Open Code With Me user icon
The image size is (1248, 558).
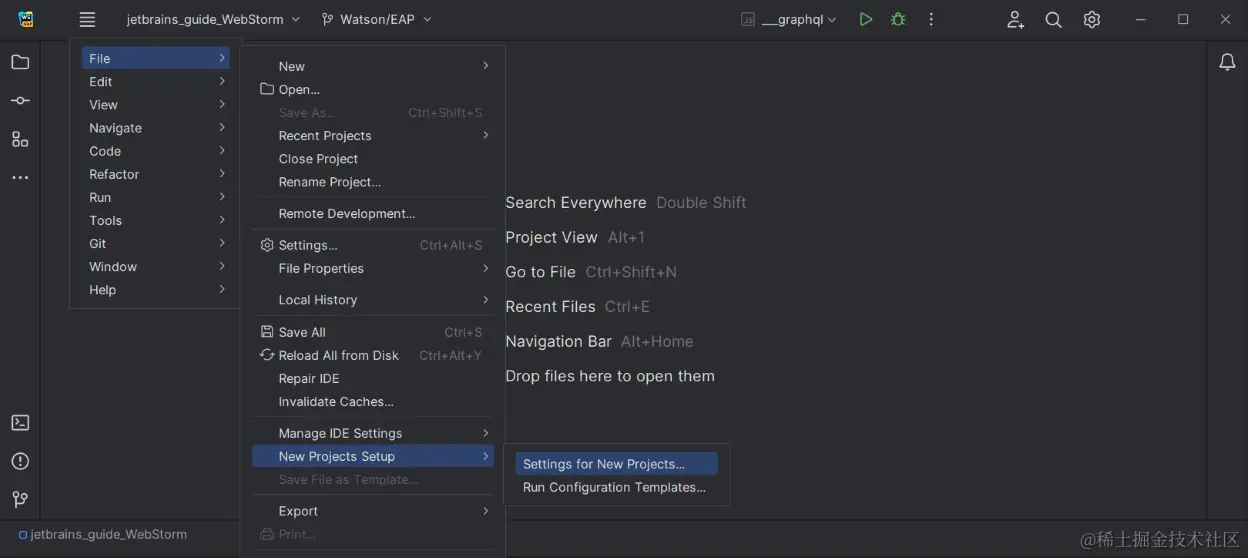click(x=1015, y=19)
